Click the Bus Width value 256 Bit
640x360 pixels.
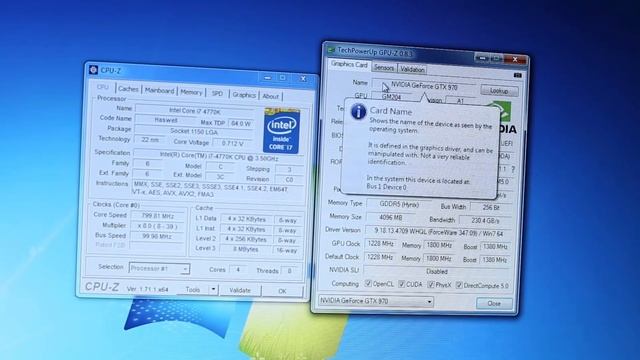pos(490,207)
